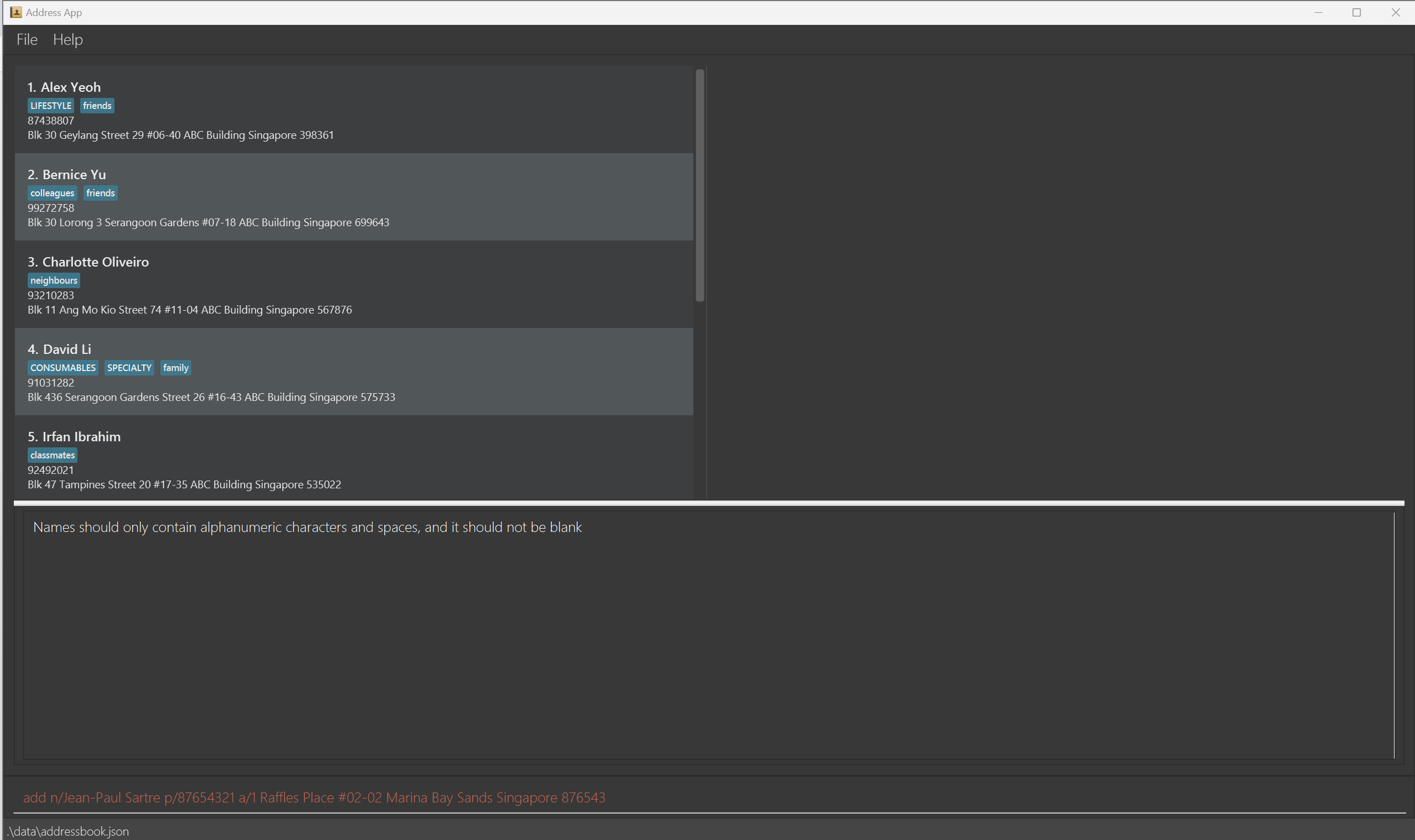Viewport: 1415px width, 840px height.
Task: Select the Irfan Ibrahim contact card
Action: pyautogui.click(x=354, y=458)
